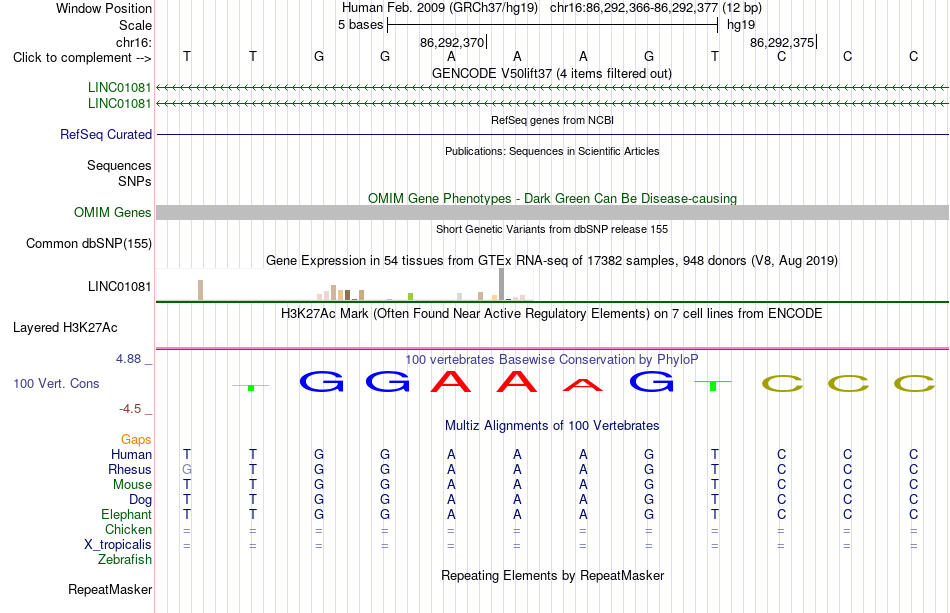Click the tall gray GTEx expression bar

501,284
